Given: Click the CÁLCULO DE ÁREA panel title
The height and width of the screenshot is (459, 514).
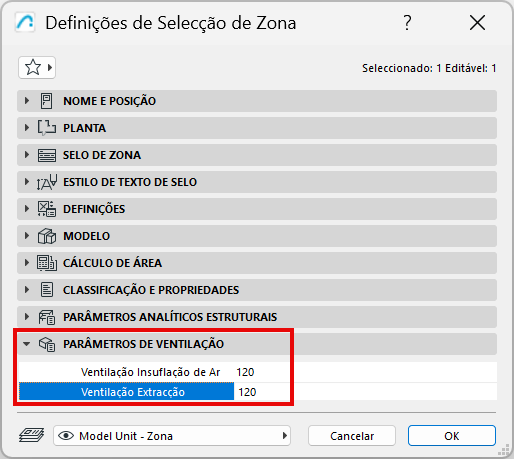Looking at the screenshot, I should pos(113,263).
